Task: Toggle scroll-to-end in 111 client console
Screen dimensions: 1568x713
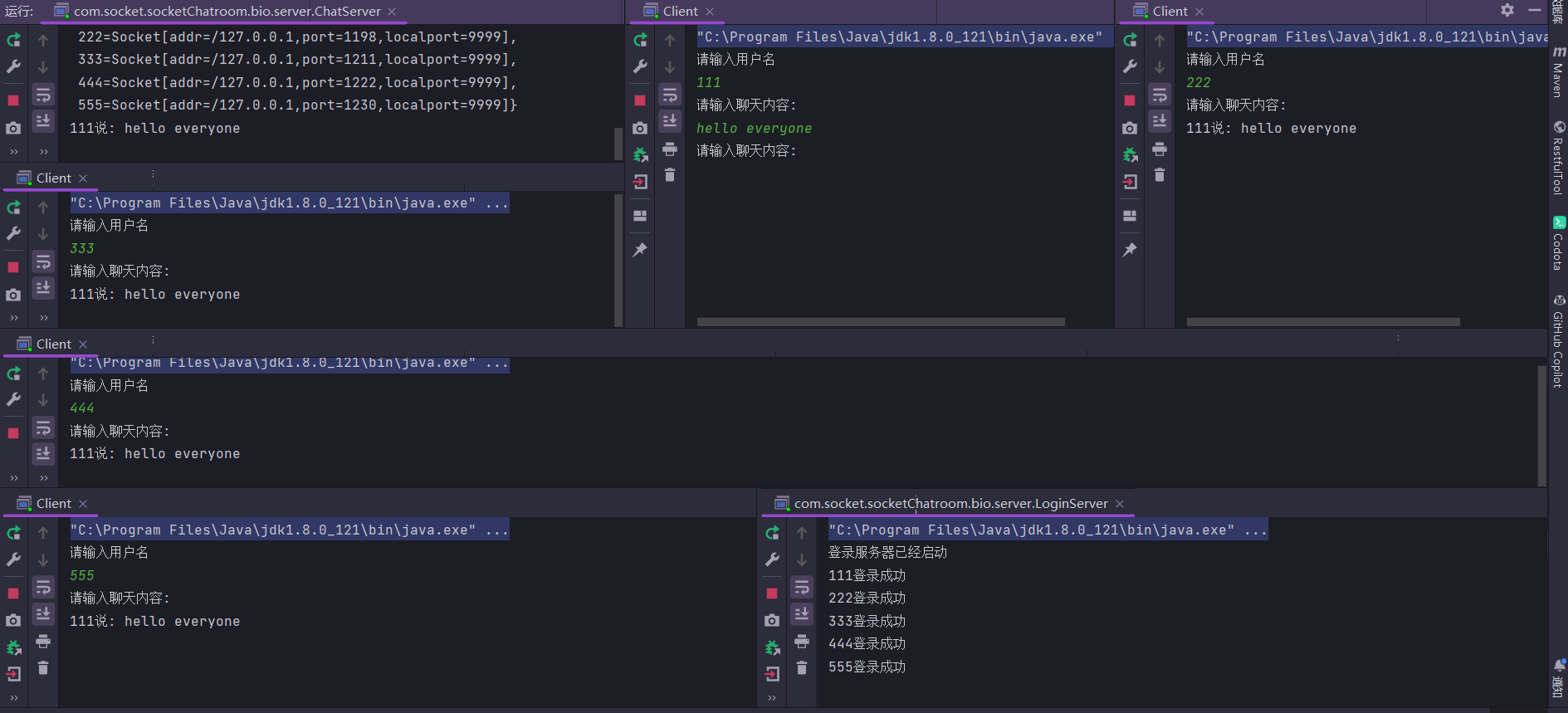Action: click(x=670, y=120)
